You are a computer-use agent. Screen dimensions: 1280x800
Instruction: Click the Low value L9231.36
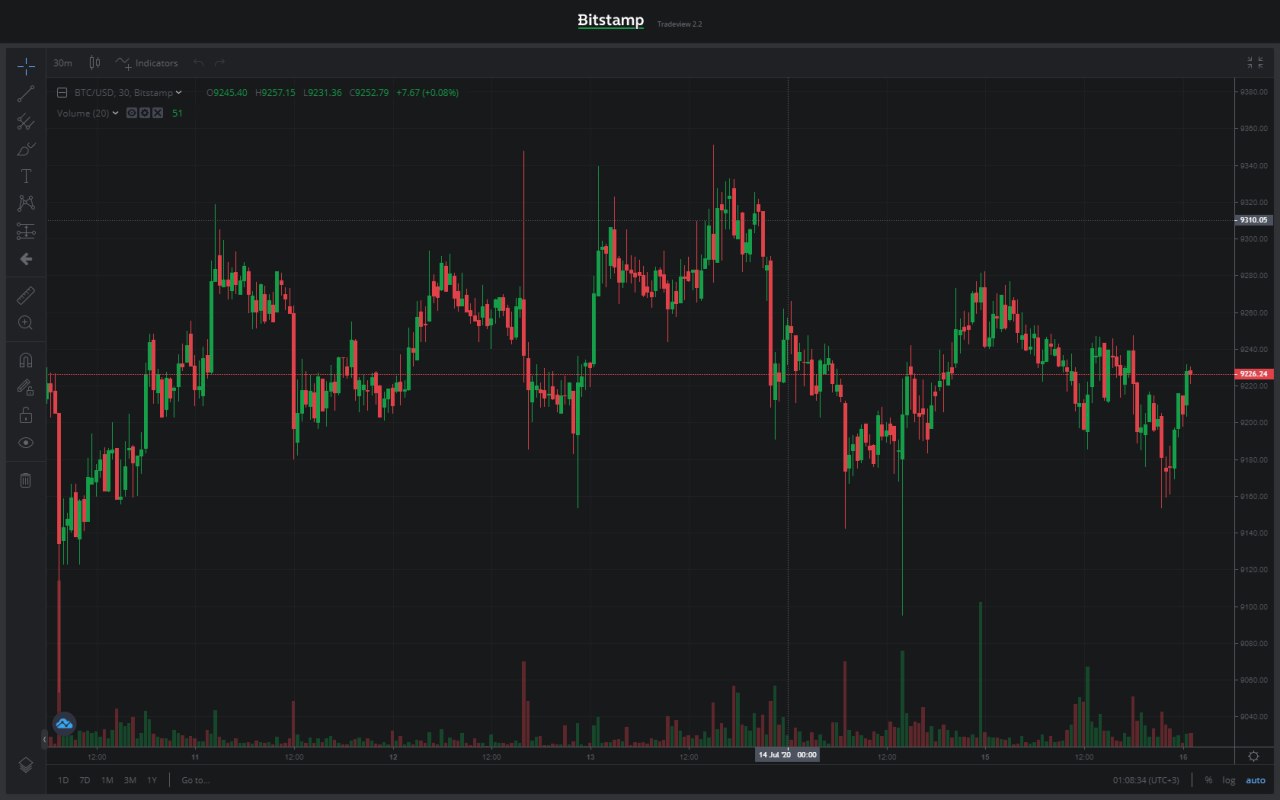tap(322, 93)
